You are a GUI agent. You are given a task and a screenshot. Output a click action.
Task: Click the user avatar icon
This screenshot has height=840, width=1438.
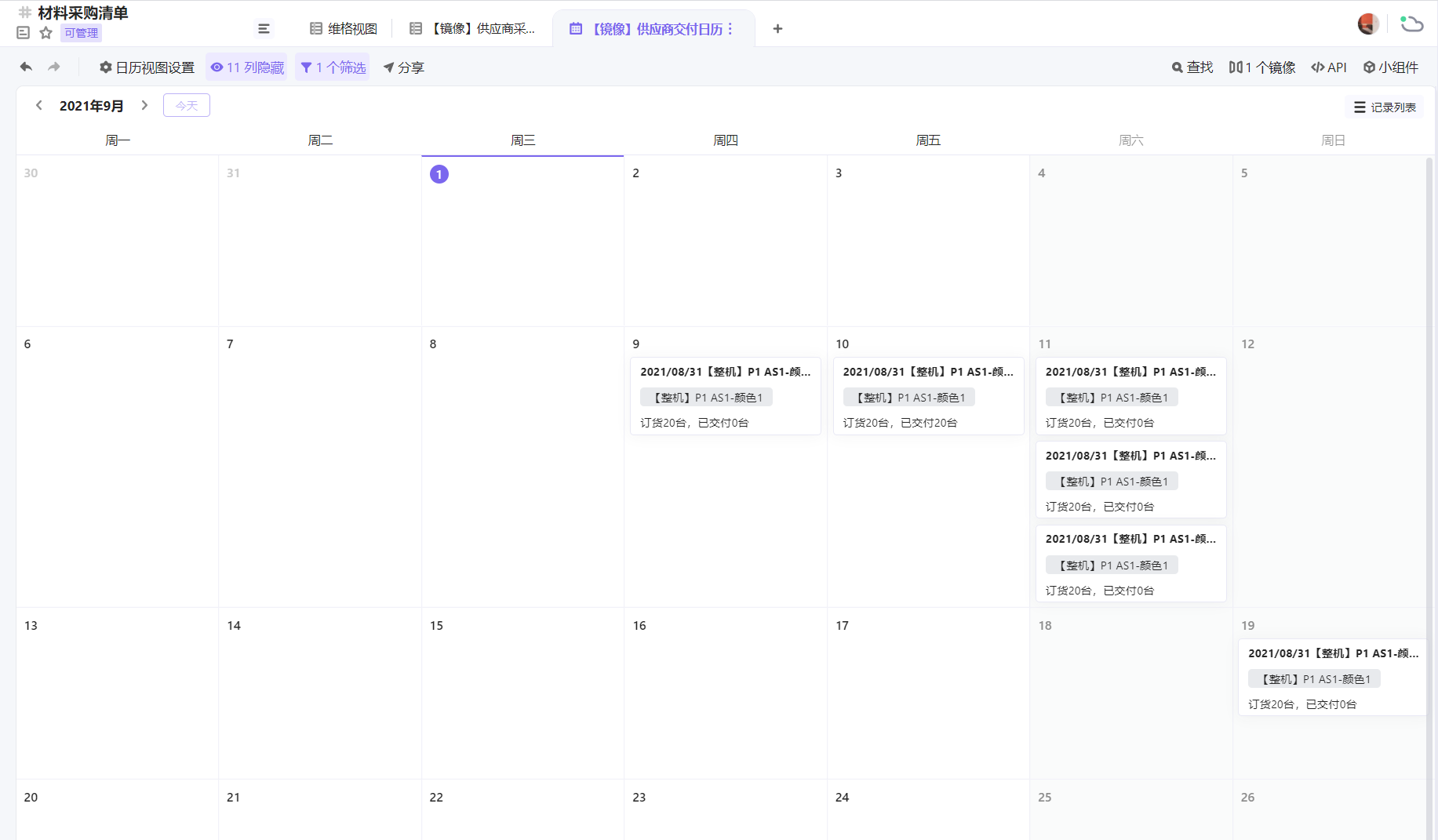(1367, 24)
